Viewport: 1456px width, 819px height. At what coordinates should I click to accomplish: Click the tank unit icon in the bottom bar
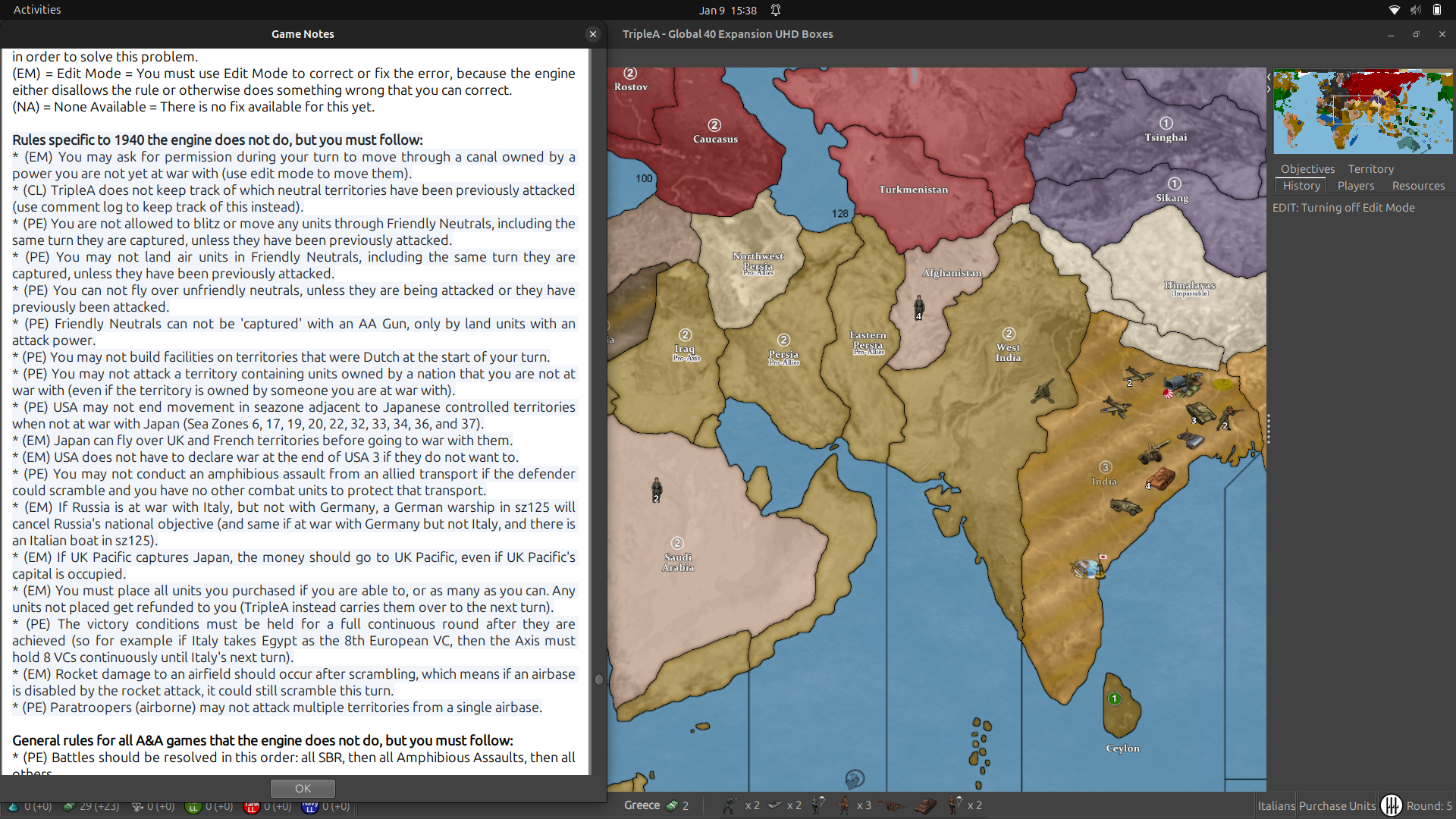click(x=927, y=806)
